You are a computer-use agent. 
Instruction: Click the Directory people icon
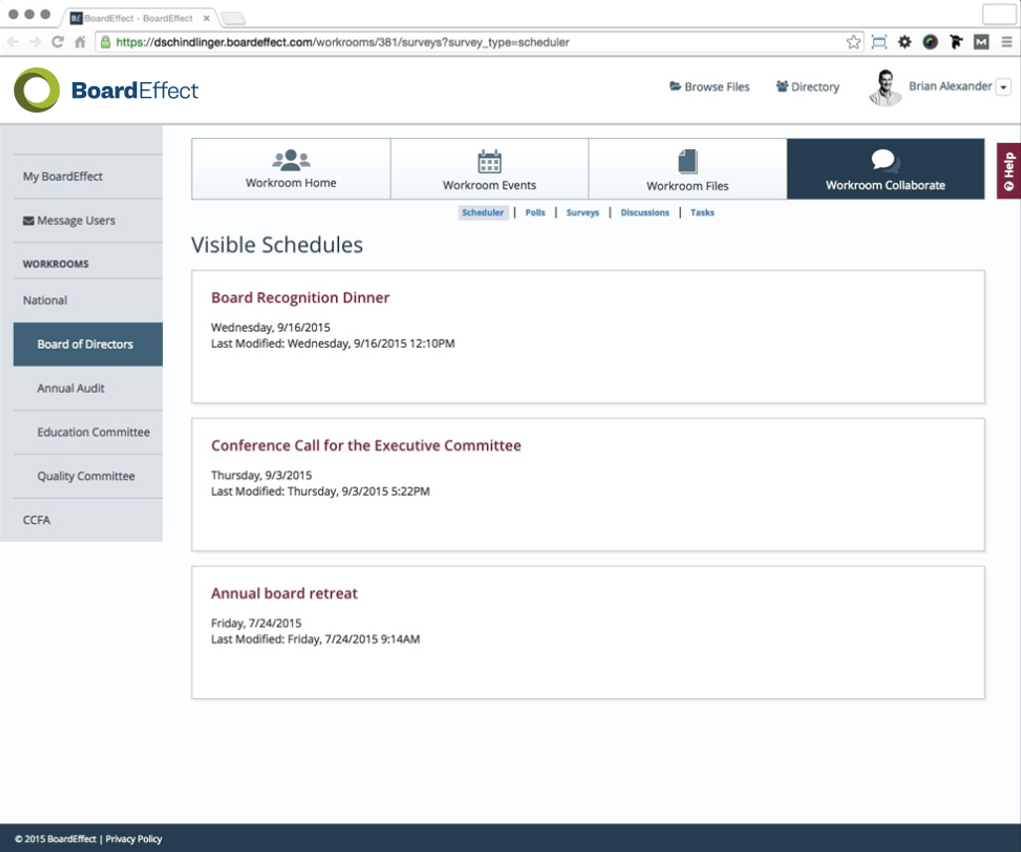[x=782, y=86]
